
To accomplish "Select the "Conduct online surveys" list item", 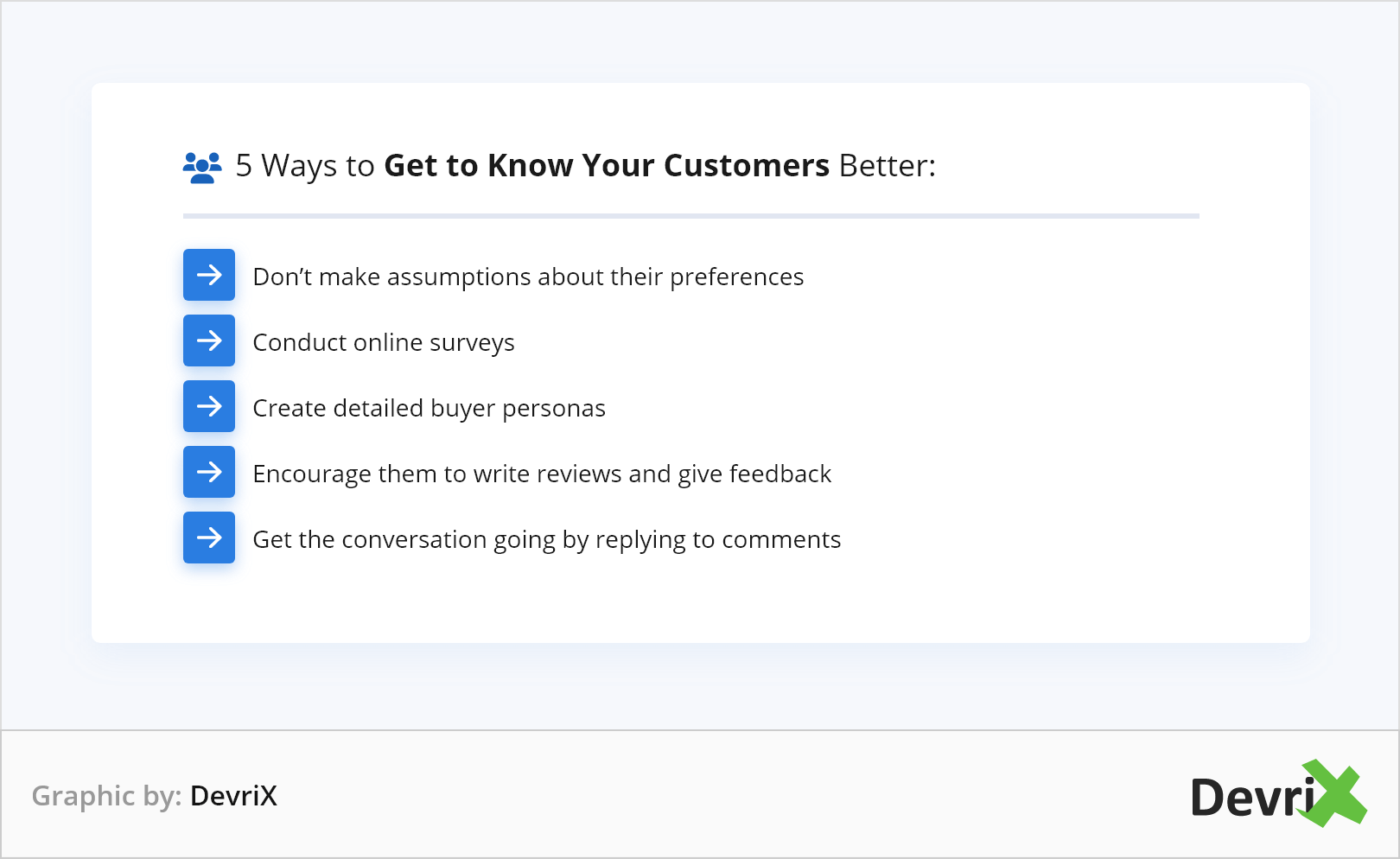I will [x=383, y=342].
